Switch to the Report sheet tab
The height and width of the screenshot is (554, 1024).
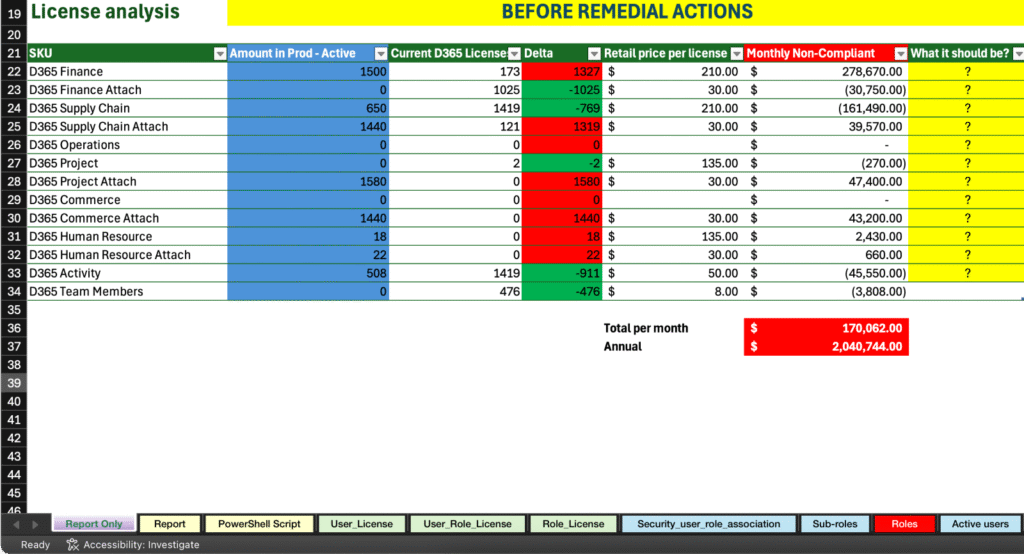170,523
